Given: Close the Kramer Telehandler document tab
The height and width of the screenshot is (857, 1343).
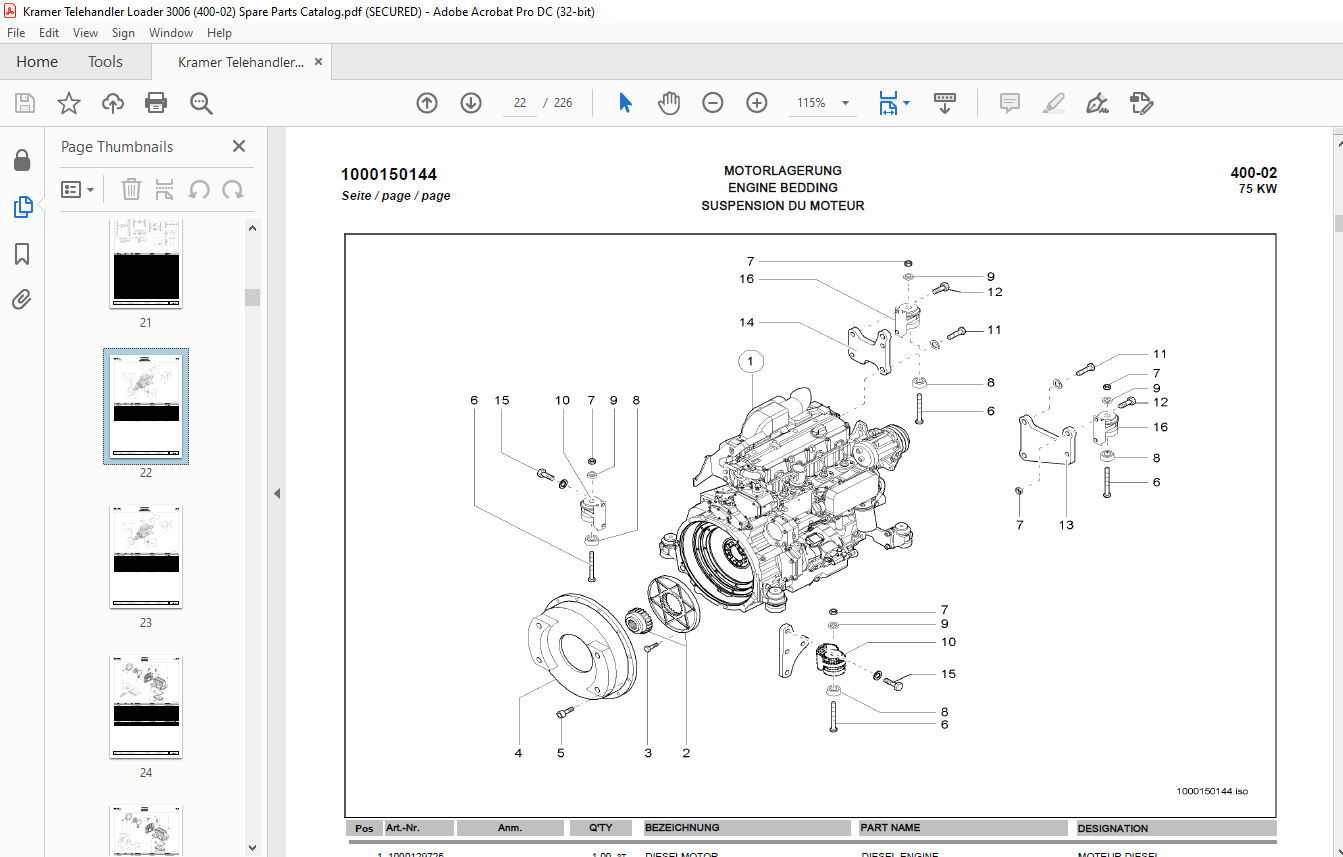Looking at the screenshot, I should [x=318, y=62].
